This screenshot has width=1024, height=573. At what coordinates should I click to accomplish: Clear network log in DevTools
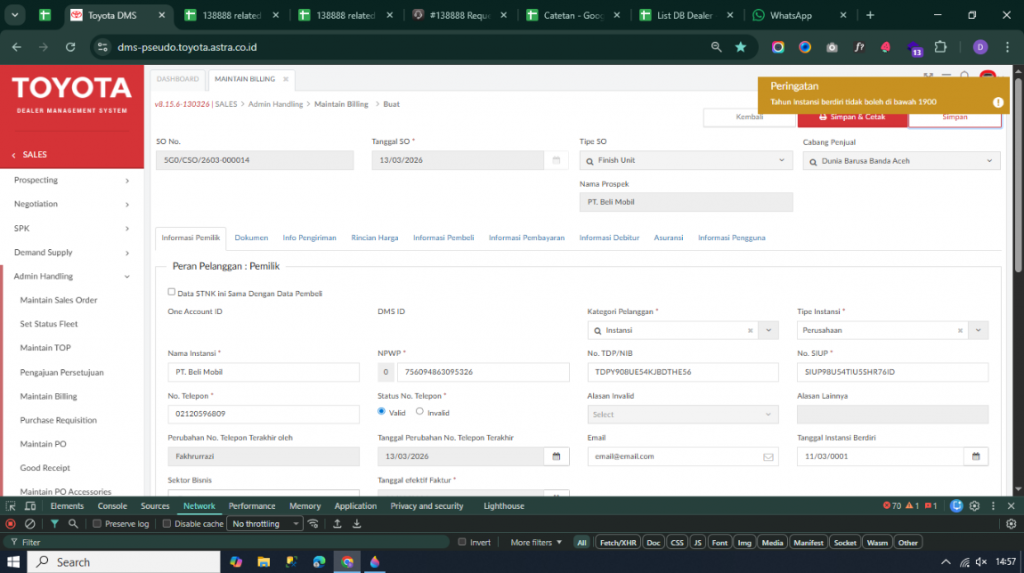click(x=30, y=524)
